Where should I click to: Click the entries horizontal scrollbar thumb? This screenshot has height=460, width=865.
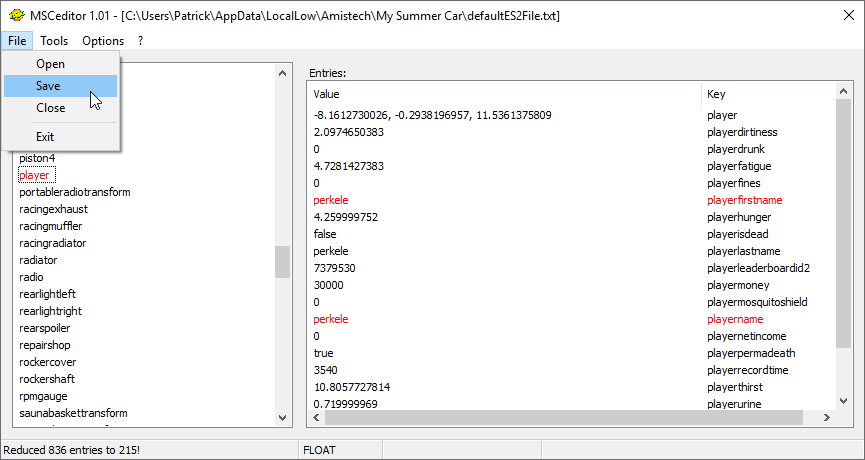click(x=564, y=418)
